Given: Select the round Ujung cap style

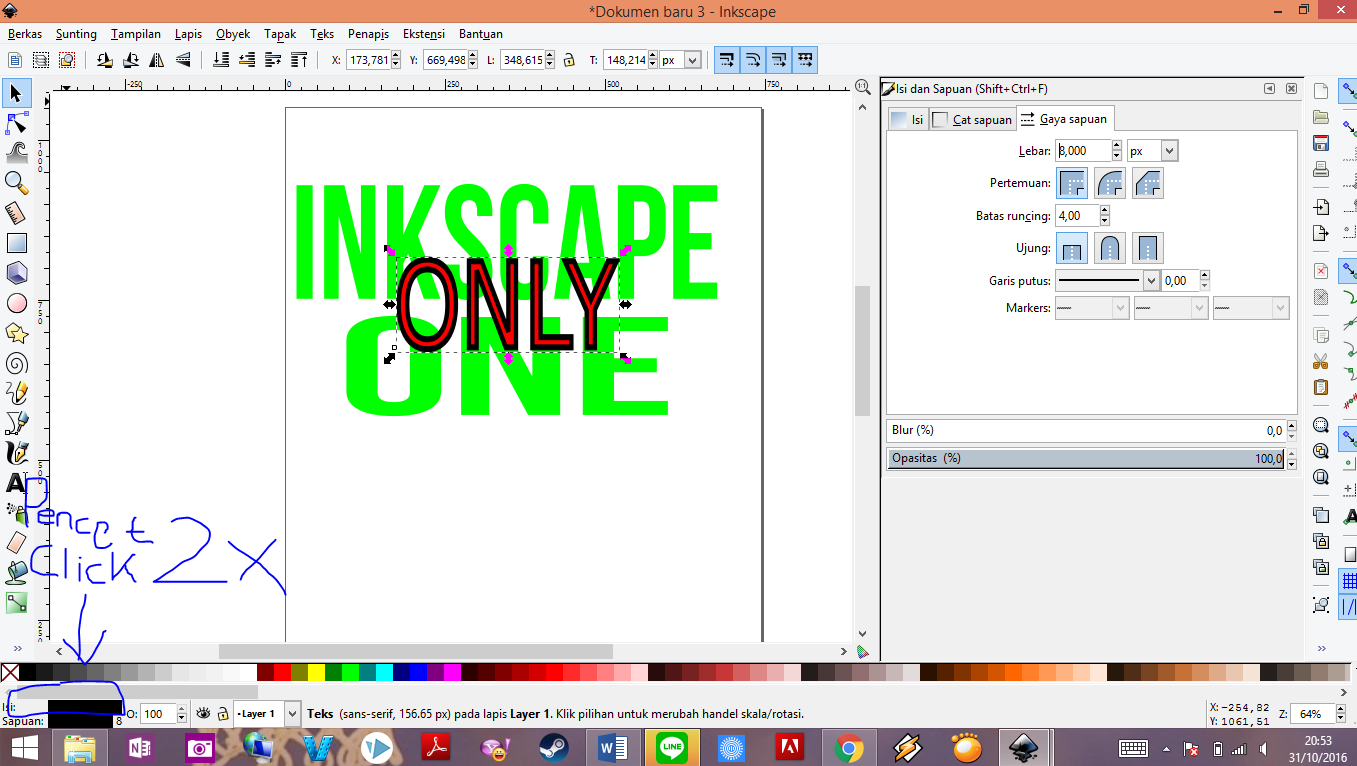Looking at the screenshot, I should (x=1110, y=247).
